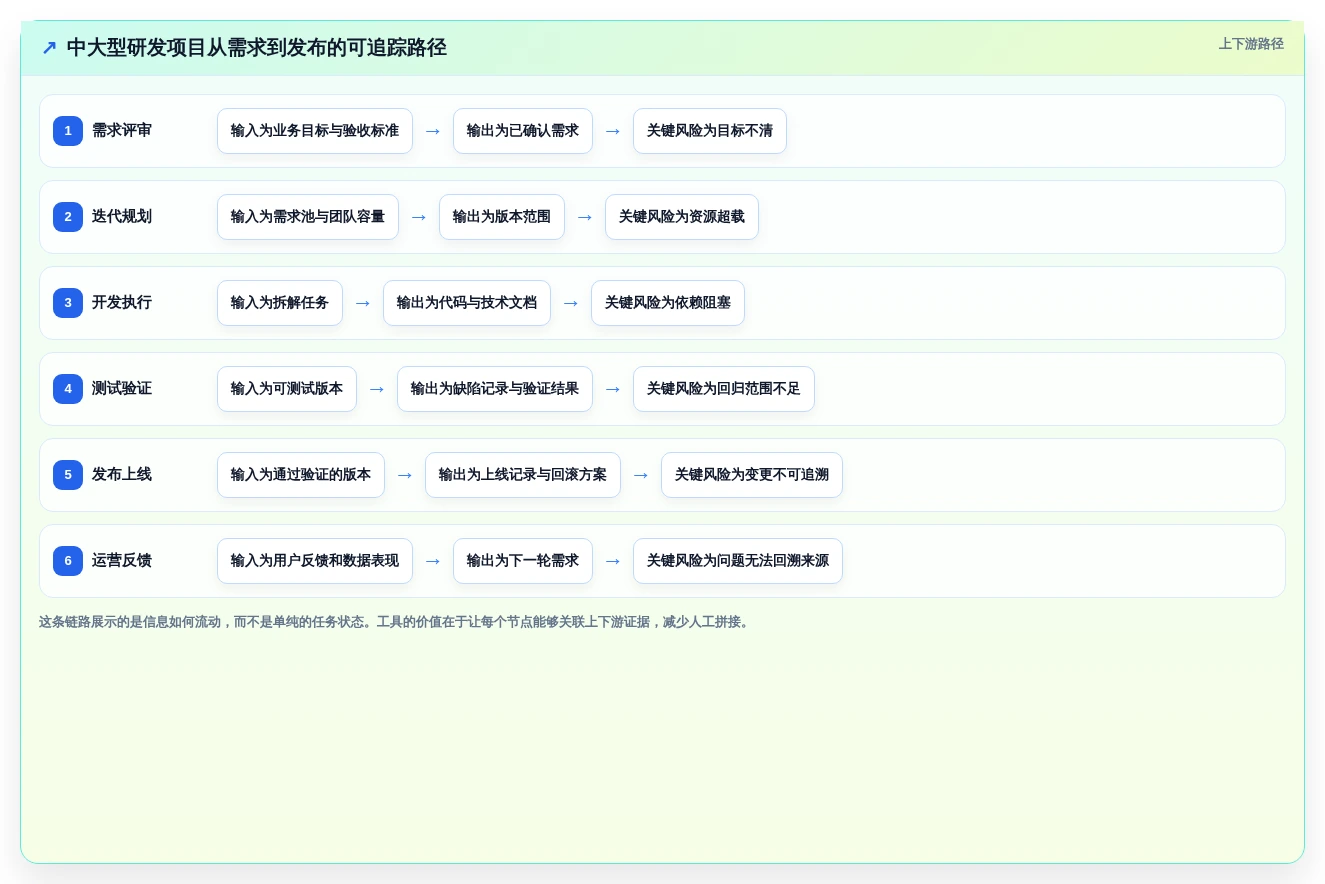Click the chip 关键风险为问题无法回溯来源
The image size is (1325, 884).
click(738, 561)
